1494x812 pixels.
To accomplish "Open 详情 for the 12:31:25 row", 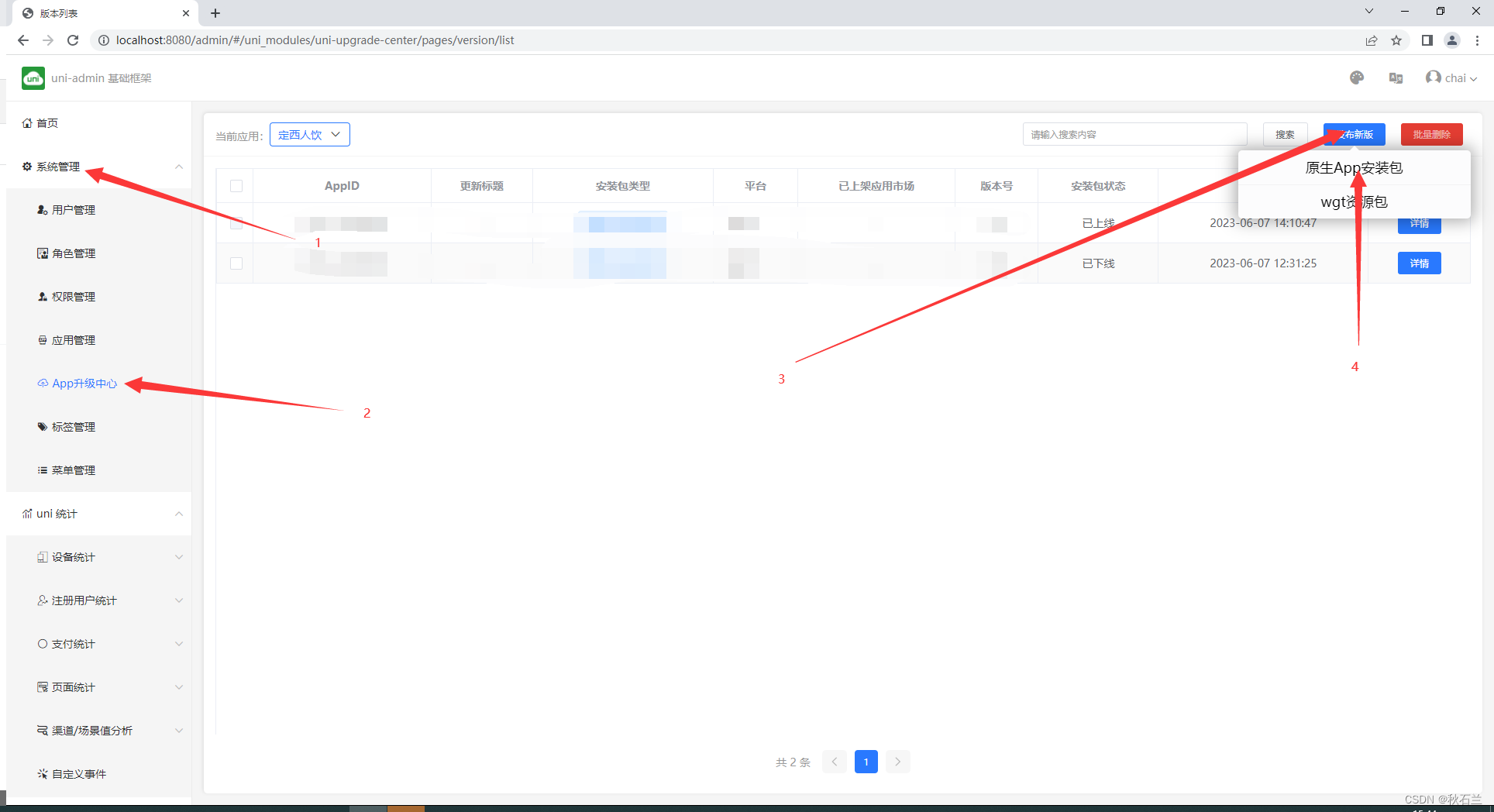I will (x=1419, y=263).
